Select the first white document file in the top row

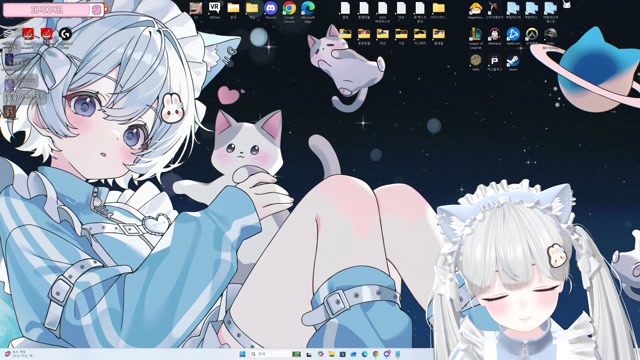(345, 8)
